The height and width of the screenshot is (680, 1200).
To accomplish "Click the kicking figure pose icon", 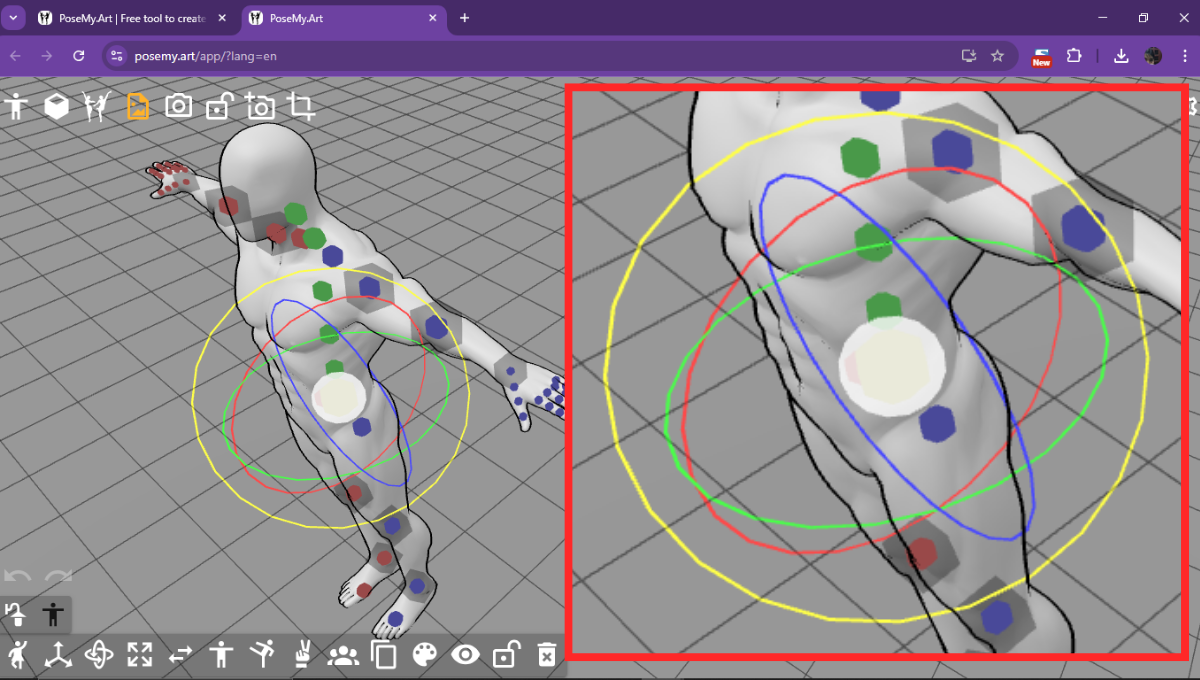I will (x=261, y=655).
